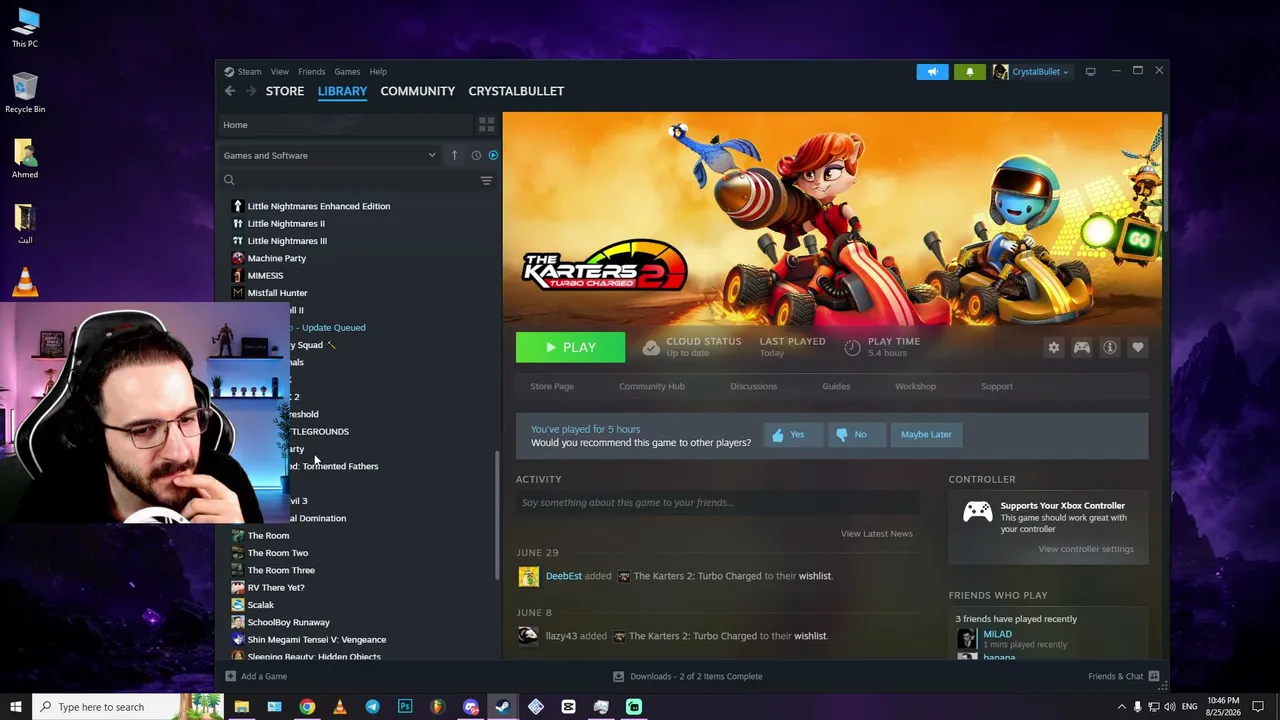Viewport: 1280px width, 720px height.
Task: Open Steam announcements megaphone button
Action: pyautogui.click(x=932, y=72)
